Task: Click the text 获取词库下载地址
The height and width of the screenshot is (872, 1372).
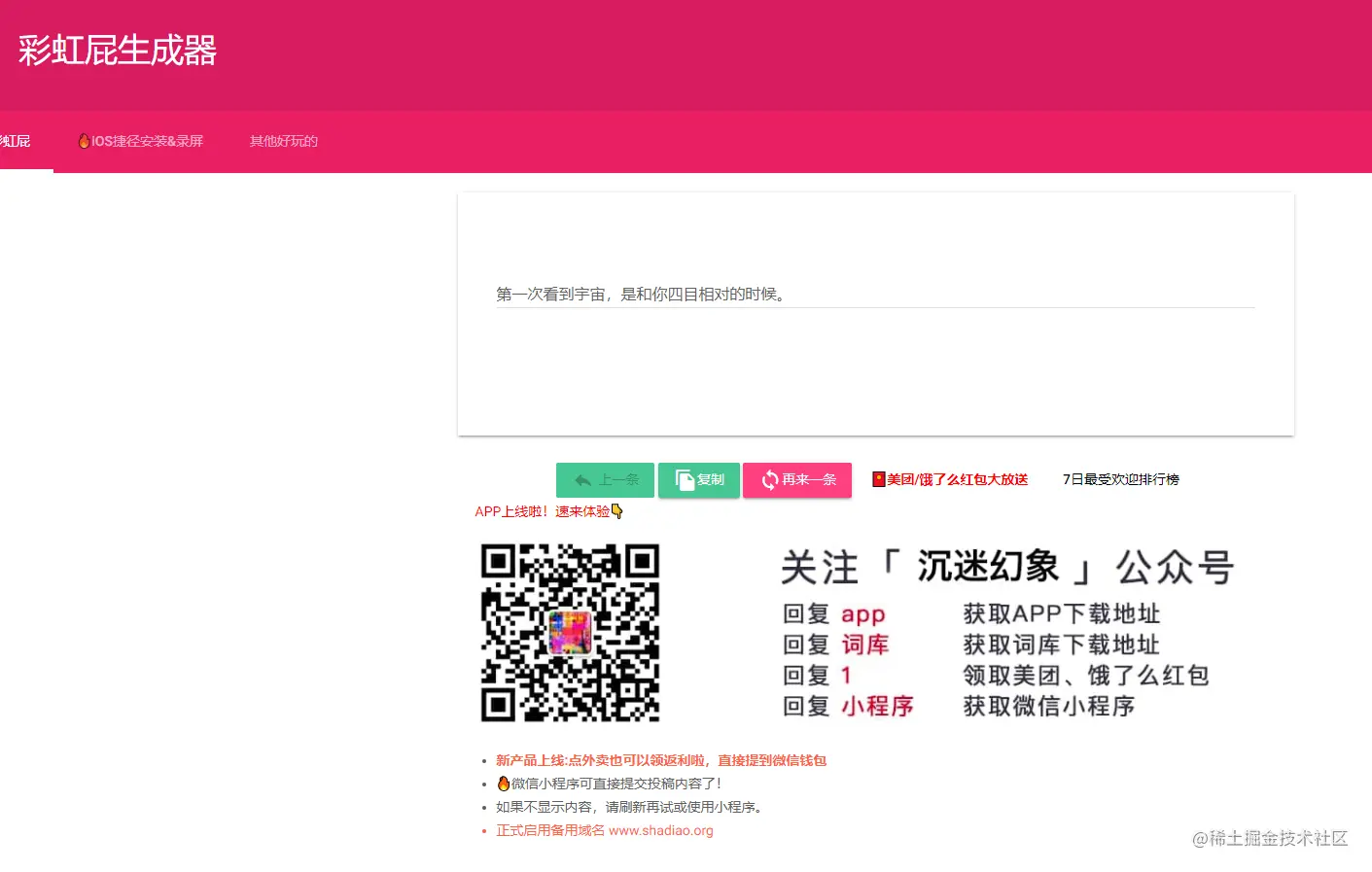Action: pos(1062,645)
